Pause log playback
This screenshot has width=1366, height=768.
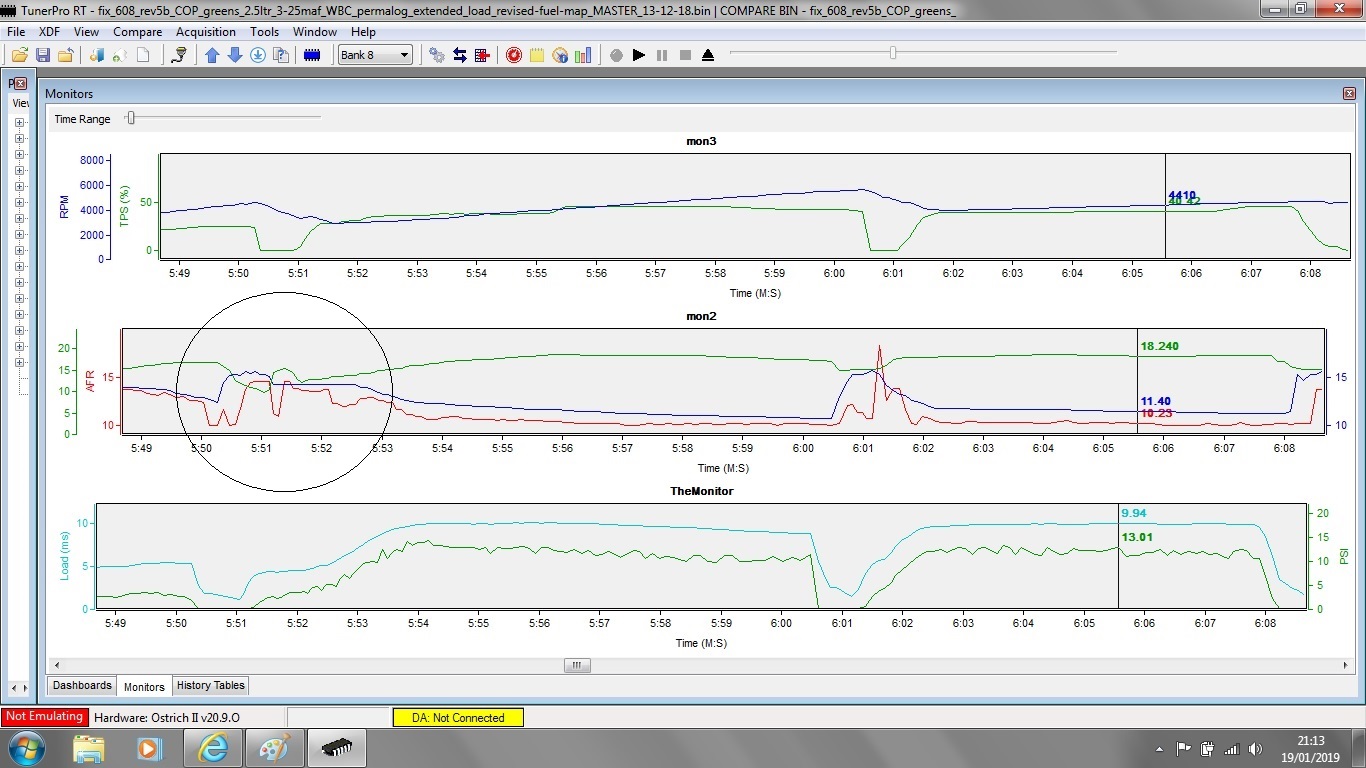click(x=662, y=55)
